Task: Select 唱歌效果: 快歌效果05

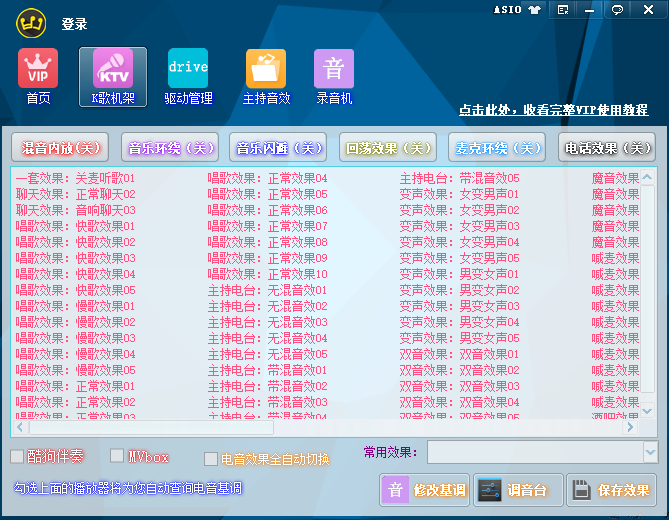Action: coord(75,290)
